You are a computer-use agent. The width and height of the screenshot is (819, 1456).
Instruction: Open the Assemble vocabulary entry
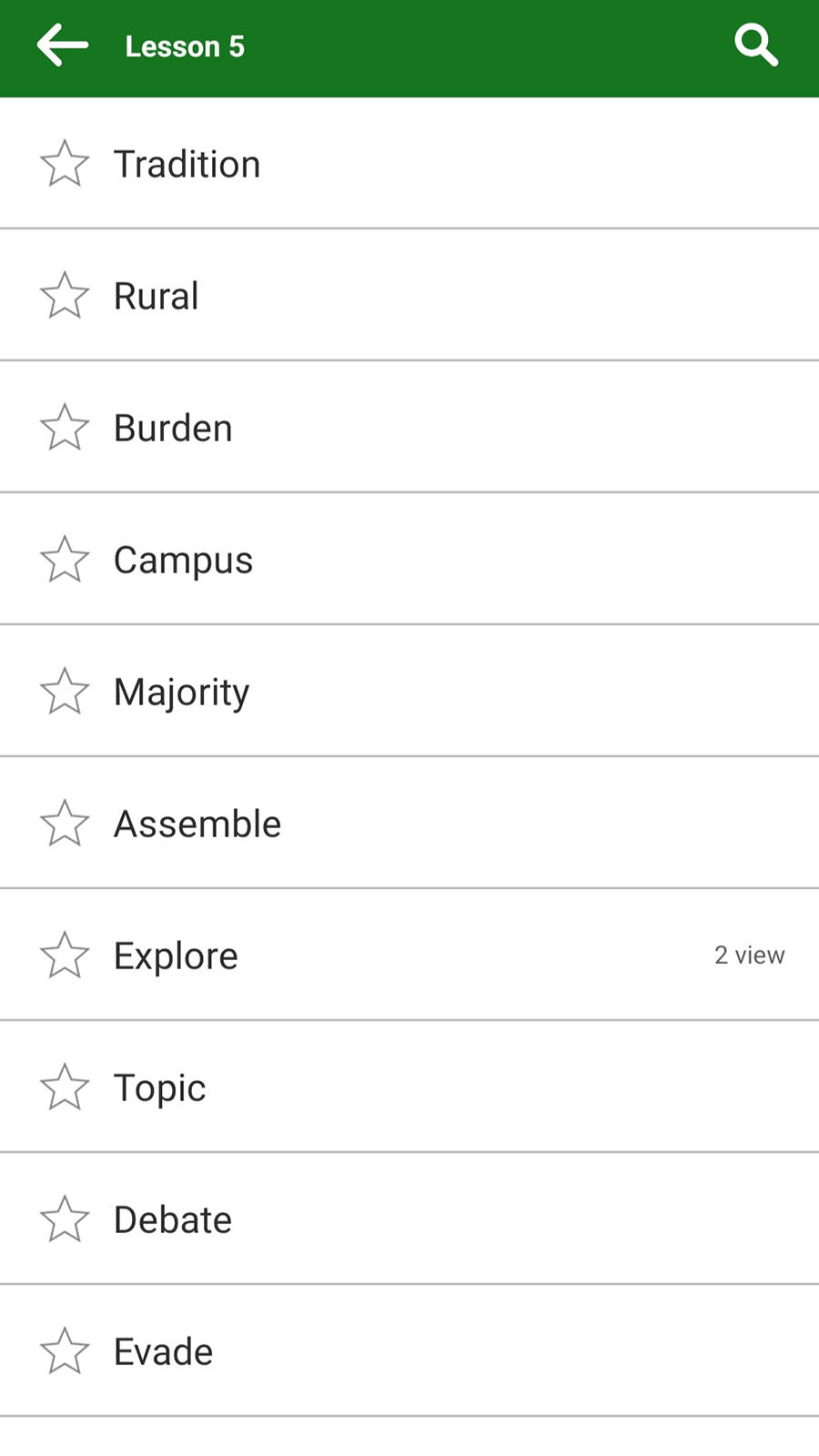pos(409,824)
